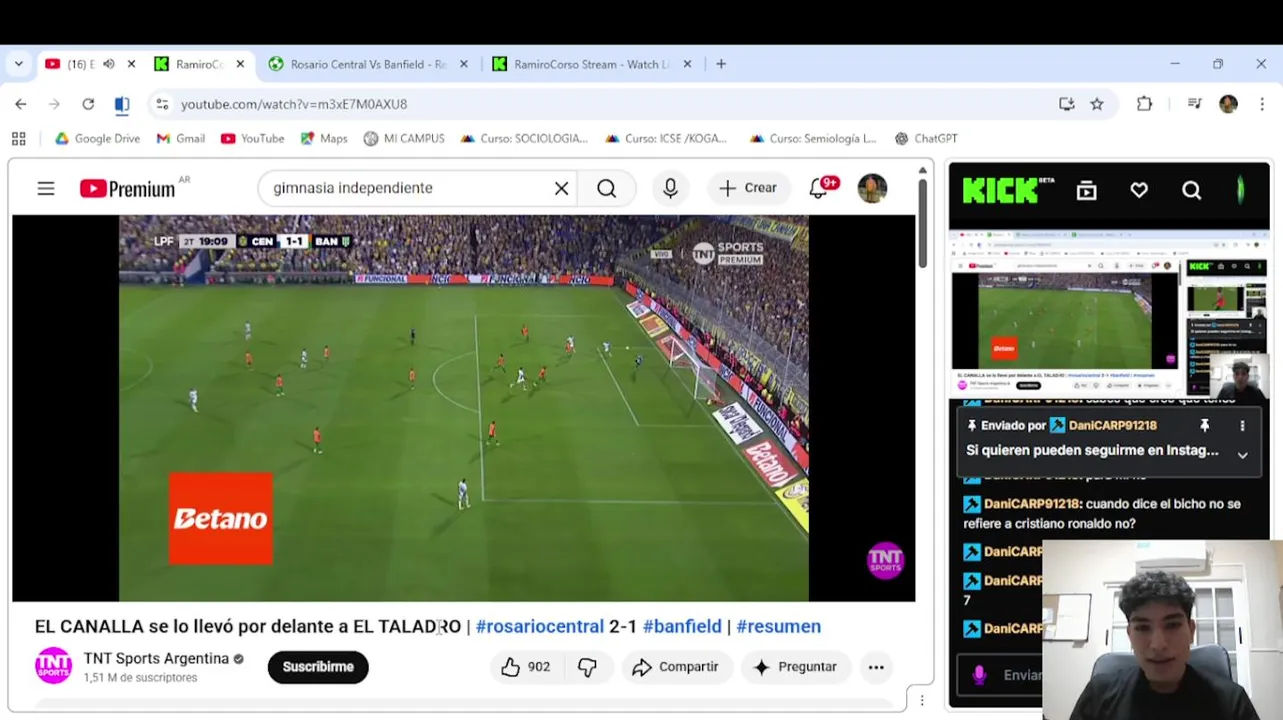The image size is (1283, 720).
Task: Open Gmail bookmark
Action: (x=180, y=139)
